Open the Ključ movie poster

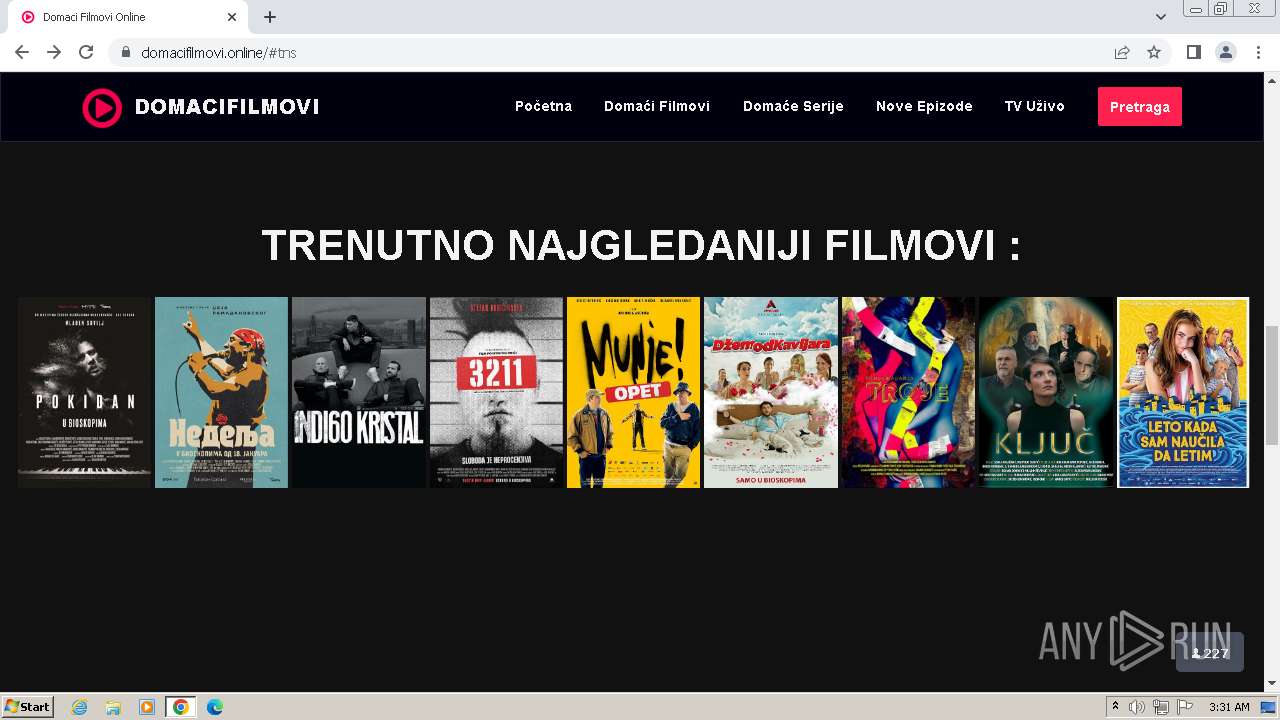click(1046, 392)
